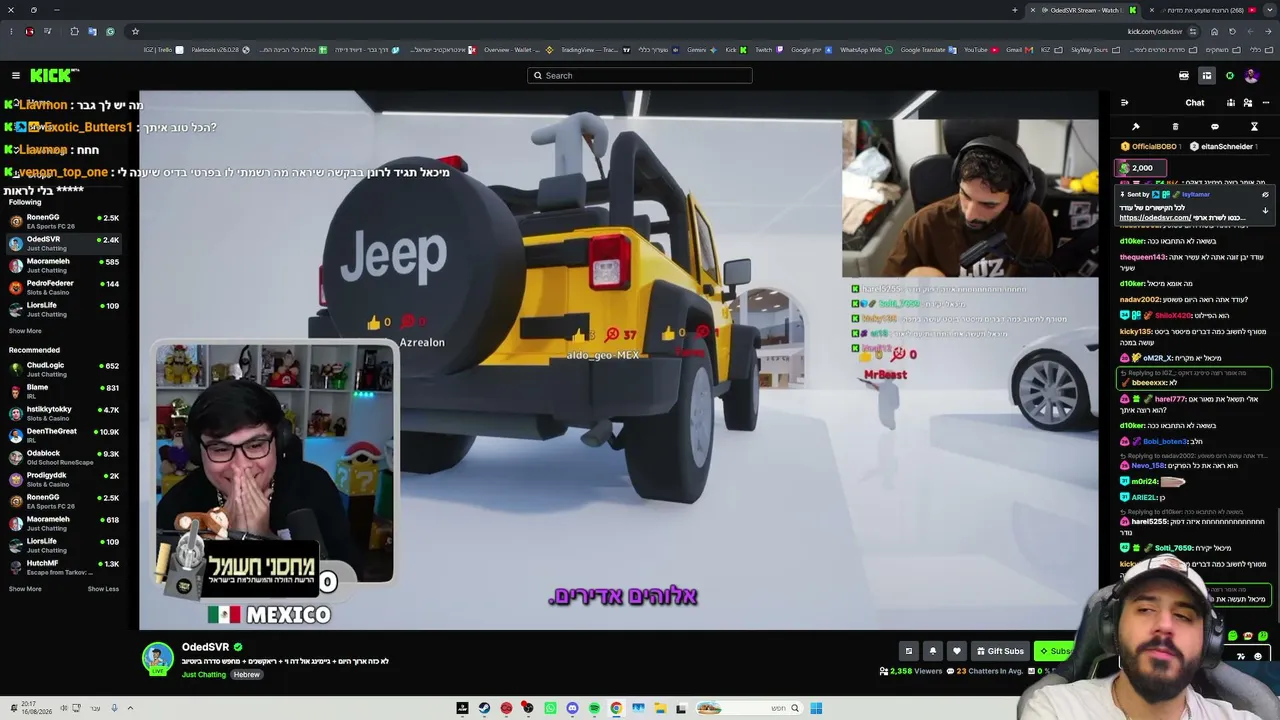Open a new browser tab

click(x=1014, y=10)
